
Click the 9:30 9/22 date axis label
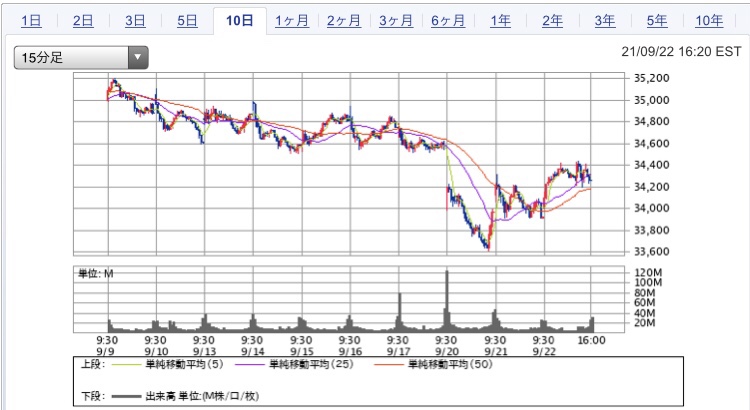pyautogui.click(x=544, y=346)
